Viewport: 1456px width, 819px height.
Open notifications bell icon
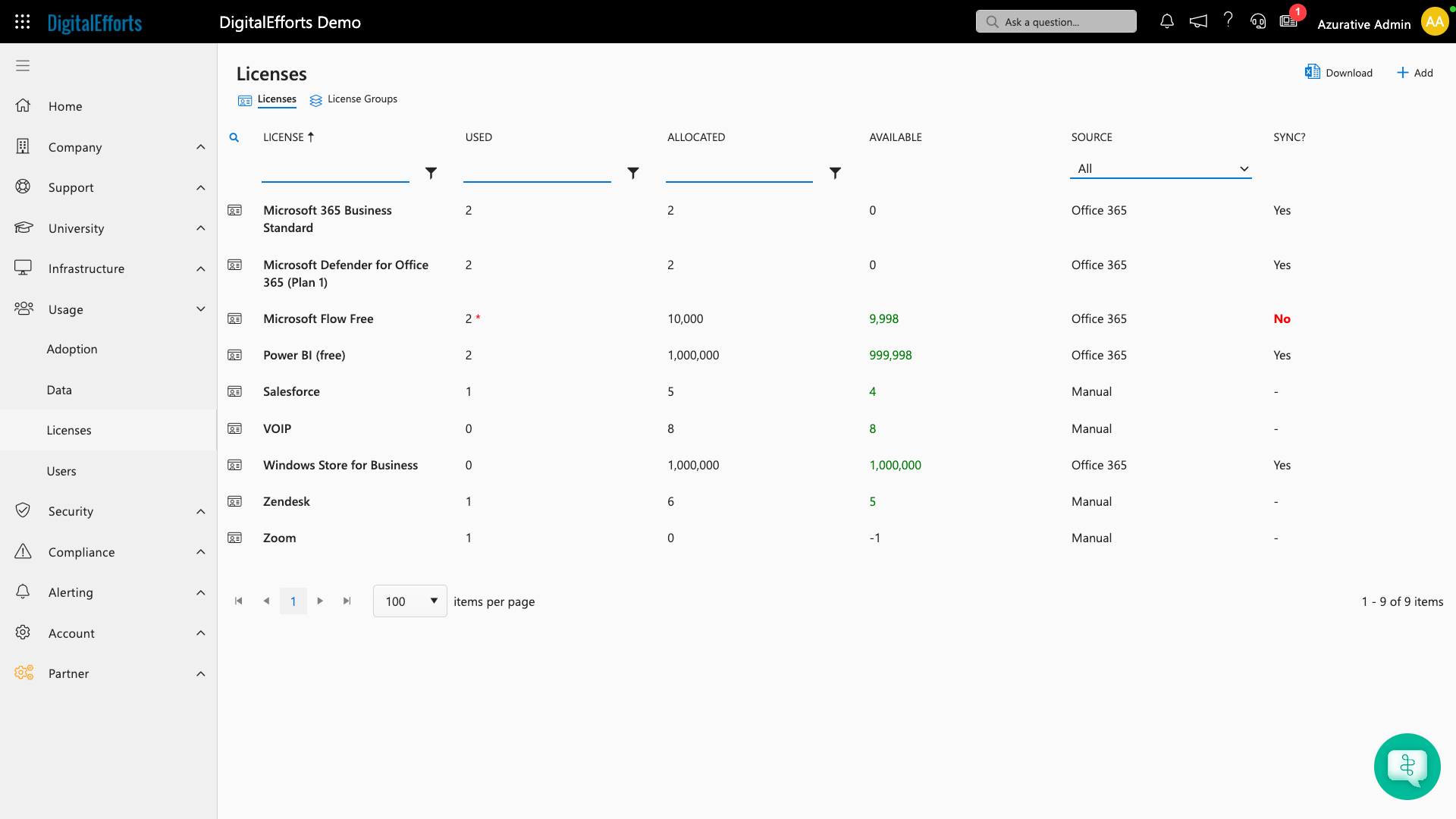click(1167, 22)
